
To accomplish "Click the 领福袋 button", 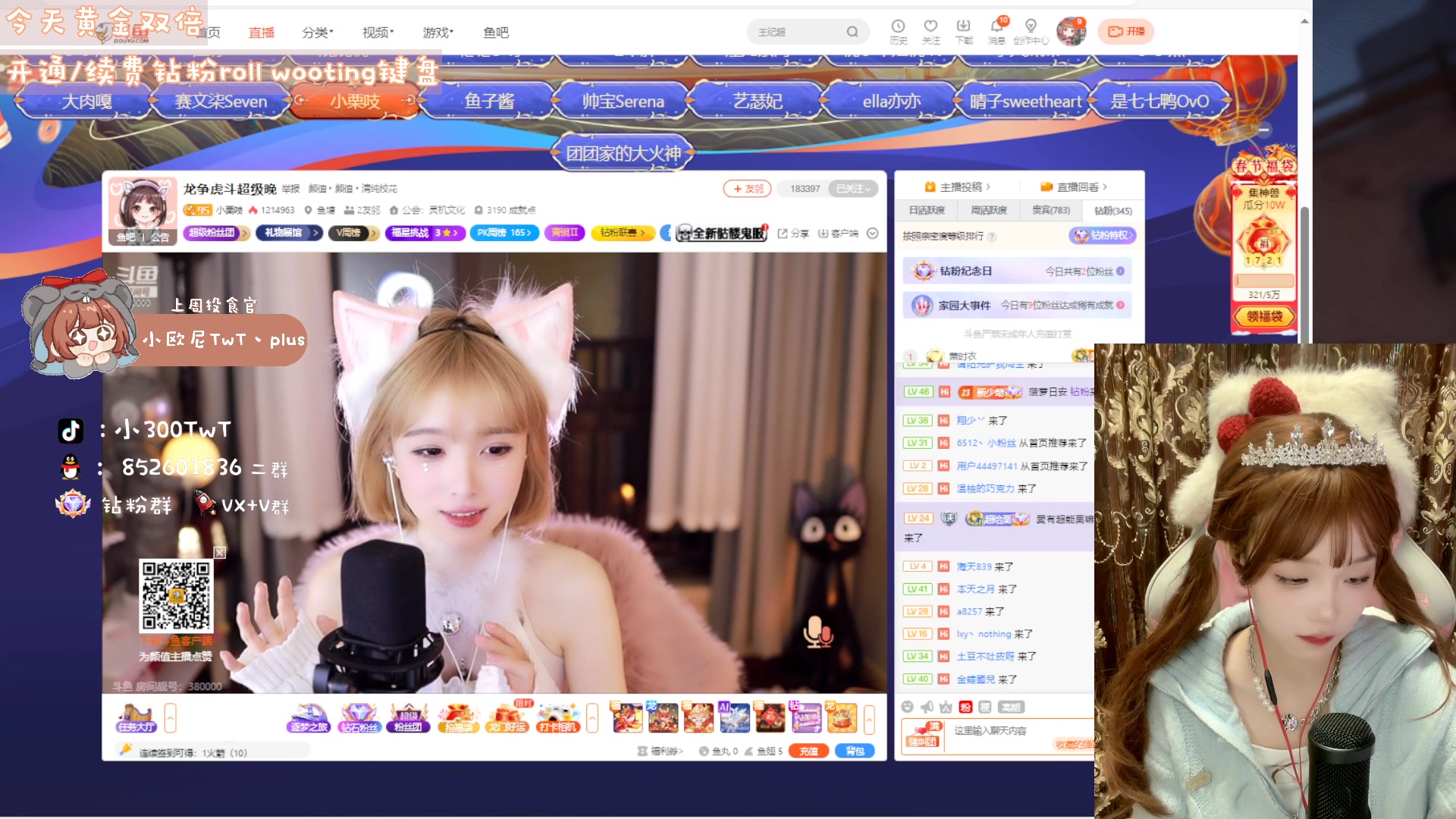I will 1264,316.
